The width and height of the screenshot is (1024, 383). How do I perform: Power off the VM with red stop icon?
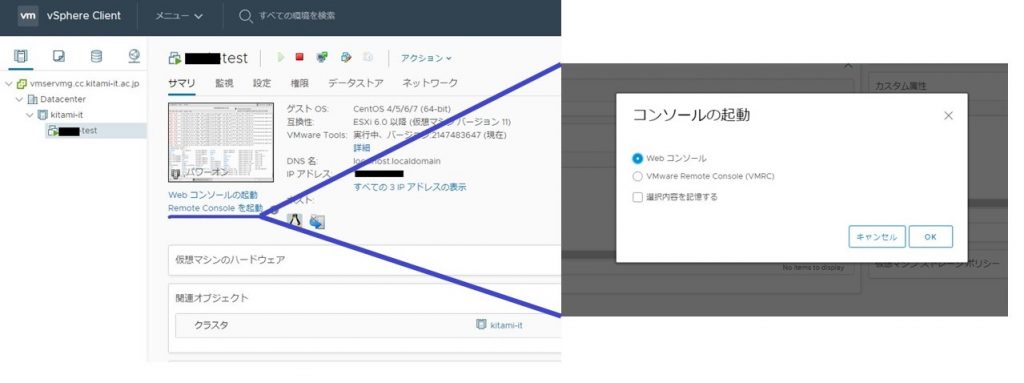click(x=300, y=58)
